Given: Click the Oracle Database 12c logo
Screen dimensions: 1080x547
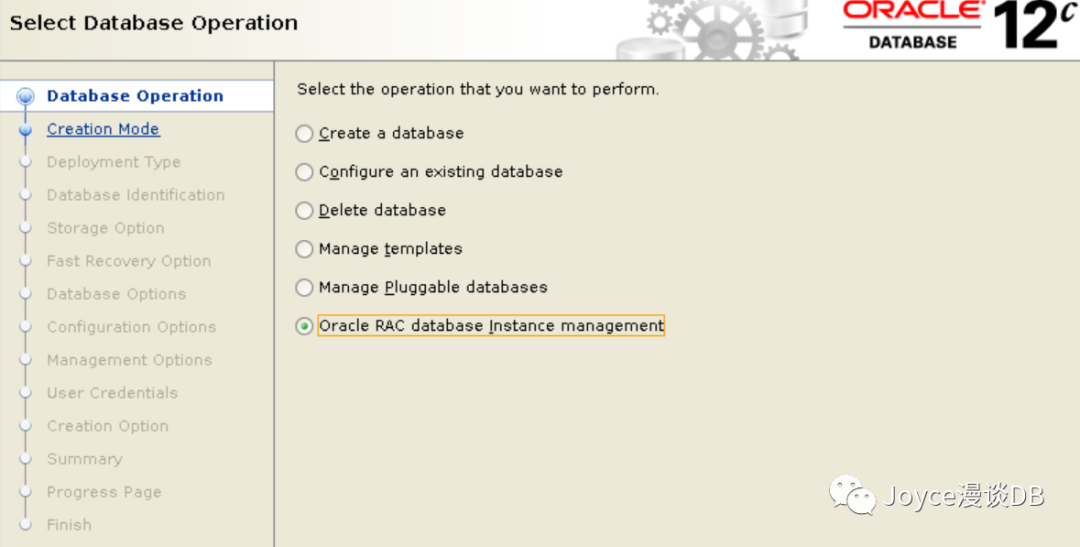Looking at the screenshot, I should pos(958,25).
